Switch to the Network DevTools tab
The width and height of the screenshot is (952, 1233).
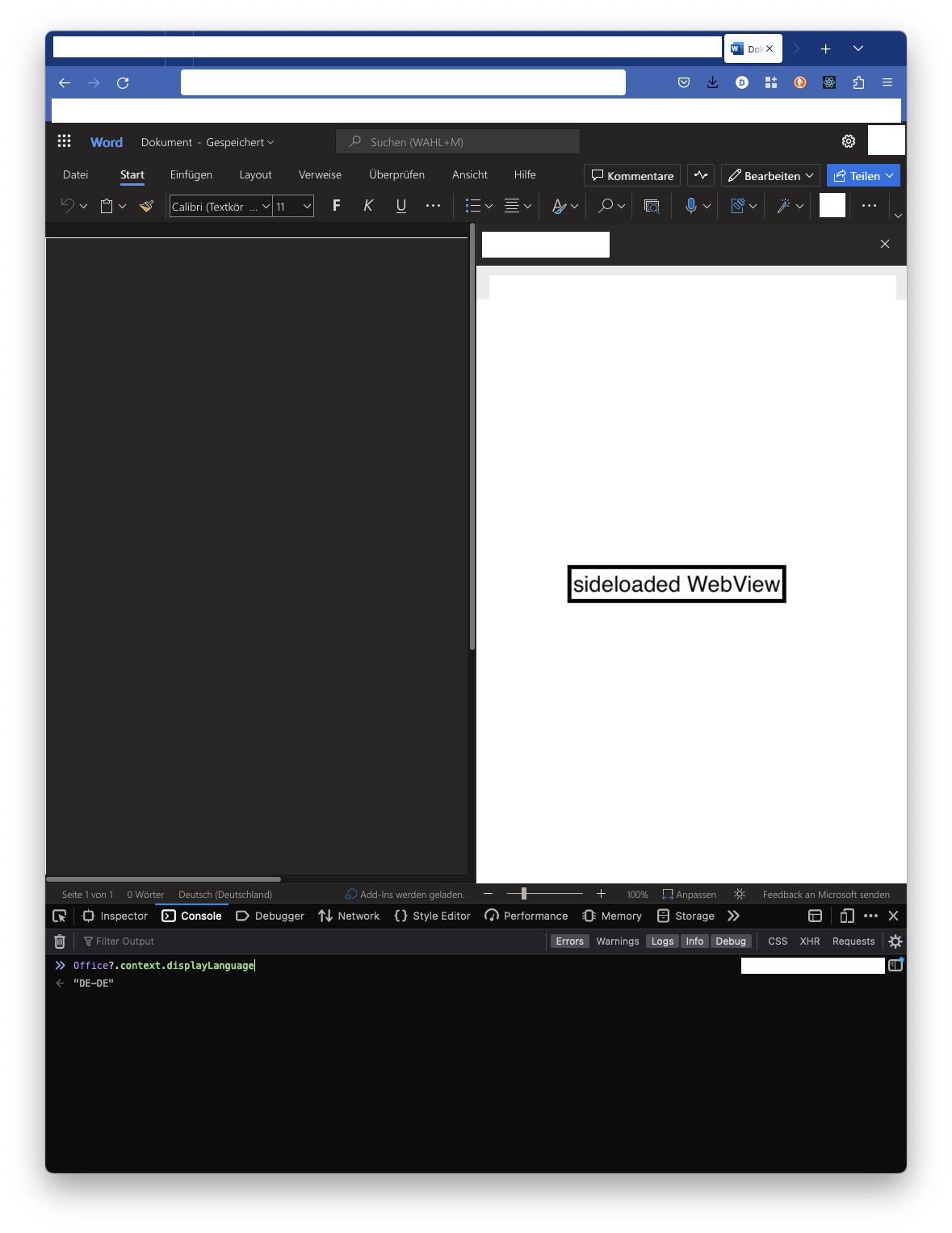pos(348,916)
